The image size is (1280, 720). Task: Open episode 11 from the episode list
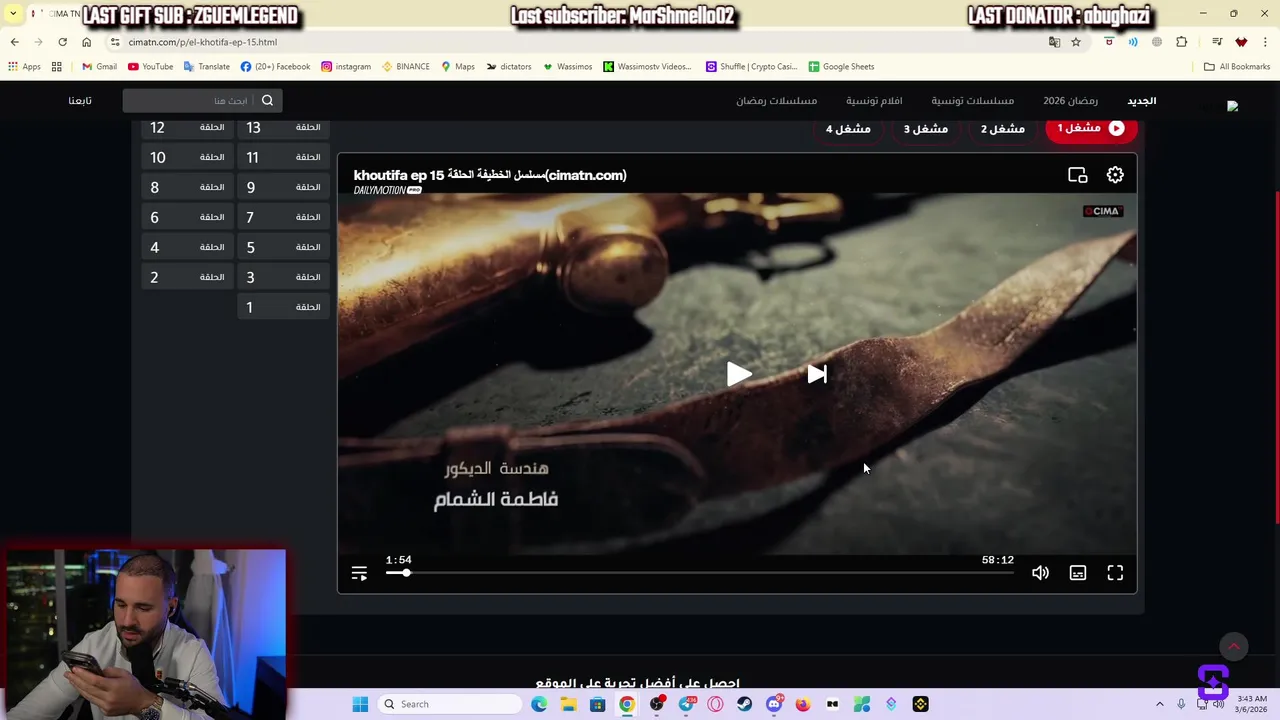click(x=283, y=157)
